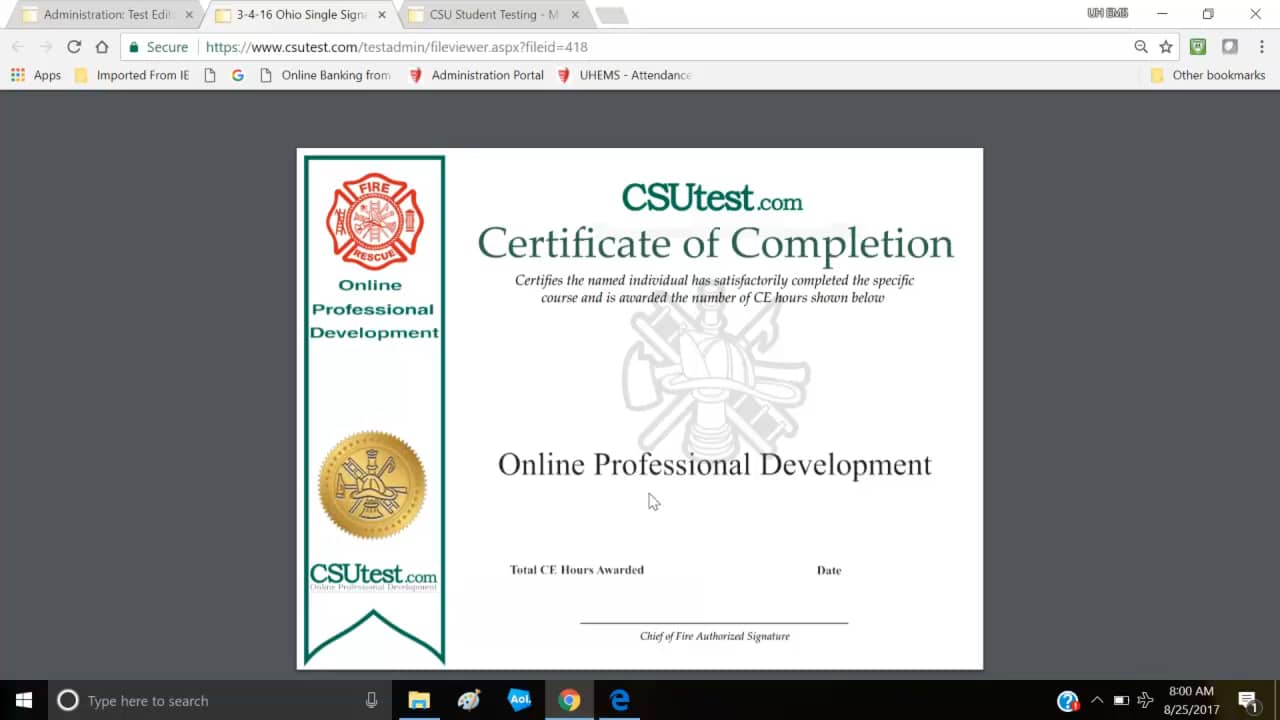Image resolution: width=1280 pixels, height=720 pixels.
Task: Open a new browser tab
Action: point(612,15)
